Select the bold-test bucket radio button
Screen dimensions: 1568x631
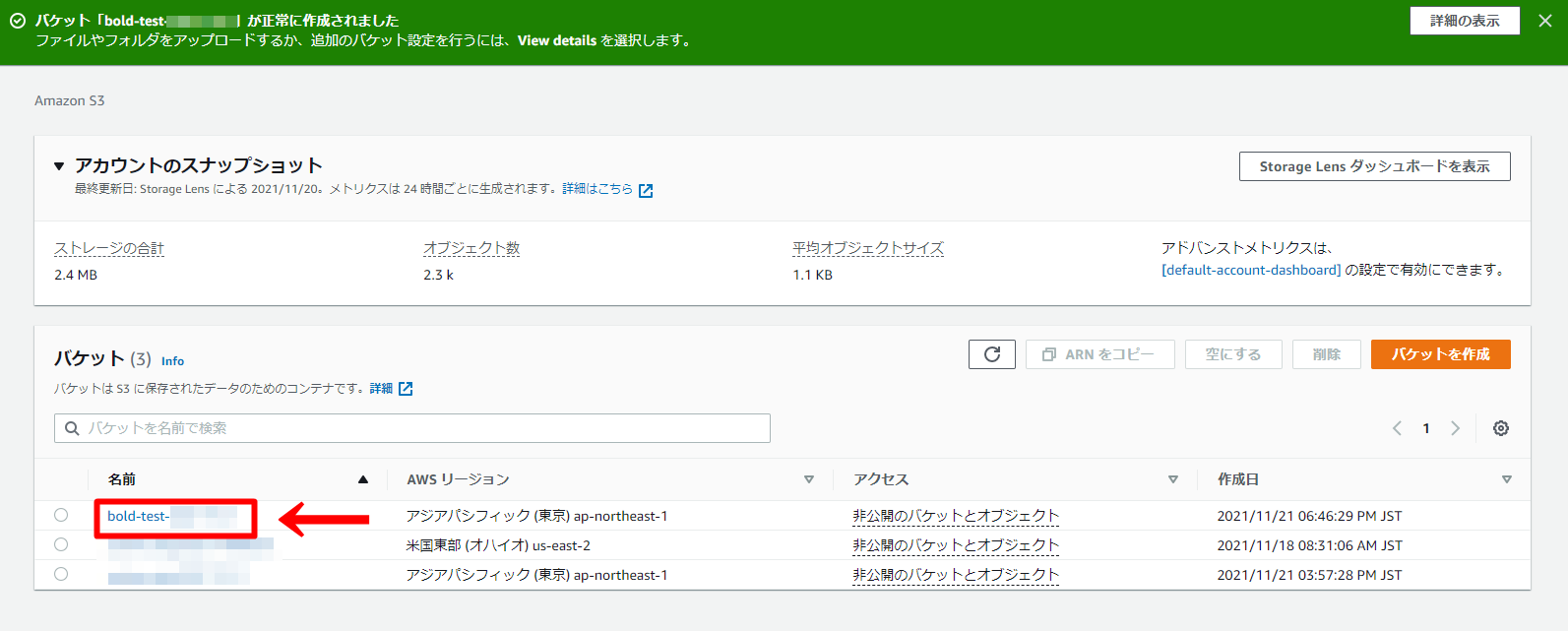(61, 515)
